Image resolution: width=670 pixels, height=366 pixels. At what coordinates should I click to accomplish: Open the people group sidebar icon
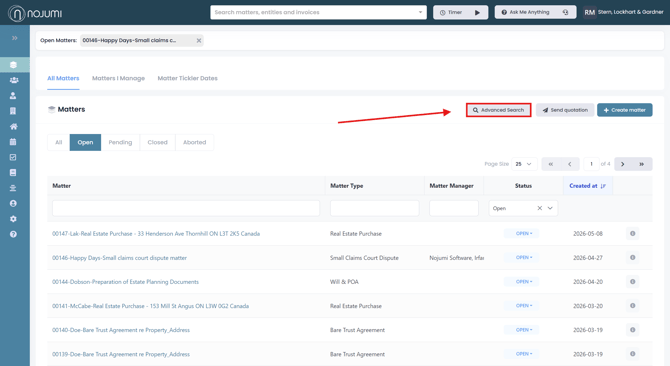[14, 80]
